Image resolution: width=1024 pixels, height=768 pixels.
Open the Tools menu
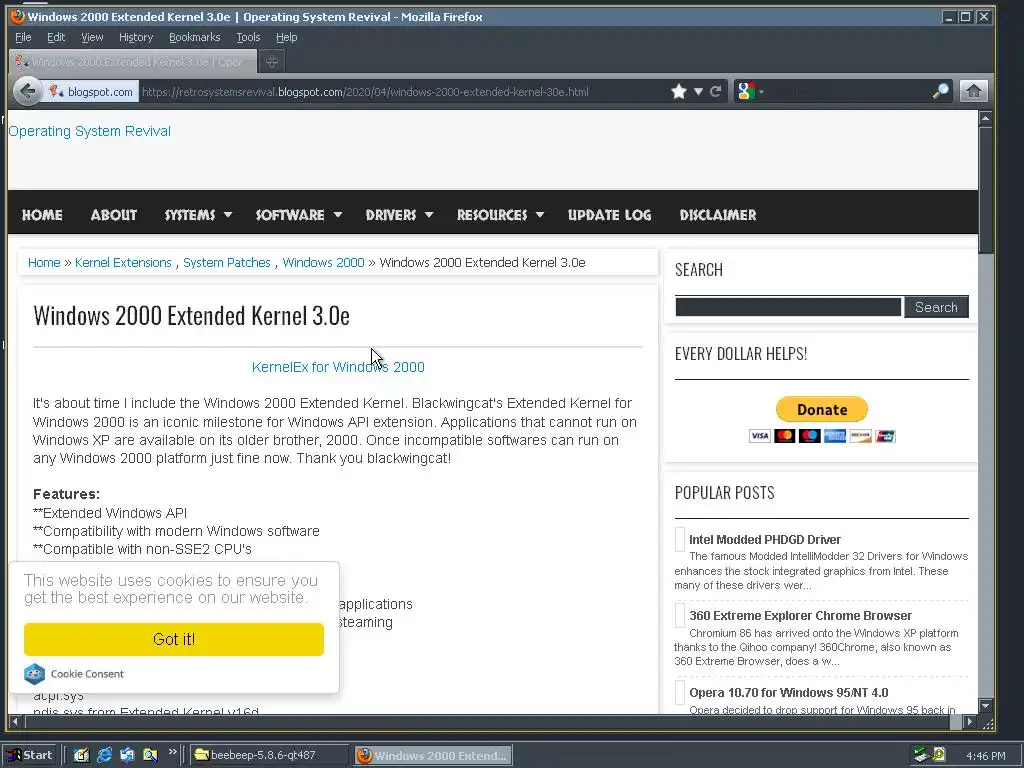tap(248, 37)
